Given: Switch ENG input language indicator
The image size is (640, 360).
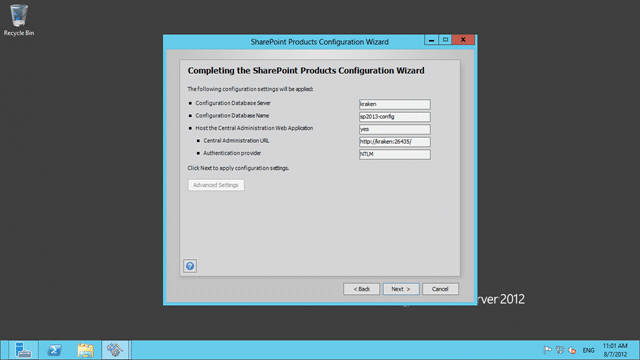Looking at the screenshot, I should point(588,350).
